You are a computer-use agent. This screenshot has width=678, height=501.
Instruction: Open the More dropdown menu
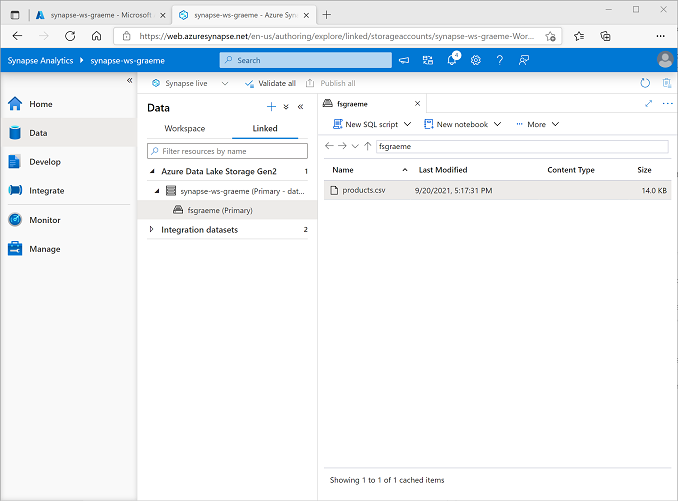(537, 124)
